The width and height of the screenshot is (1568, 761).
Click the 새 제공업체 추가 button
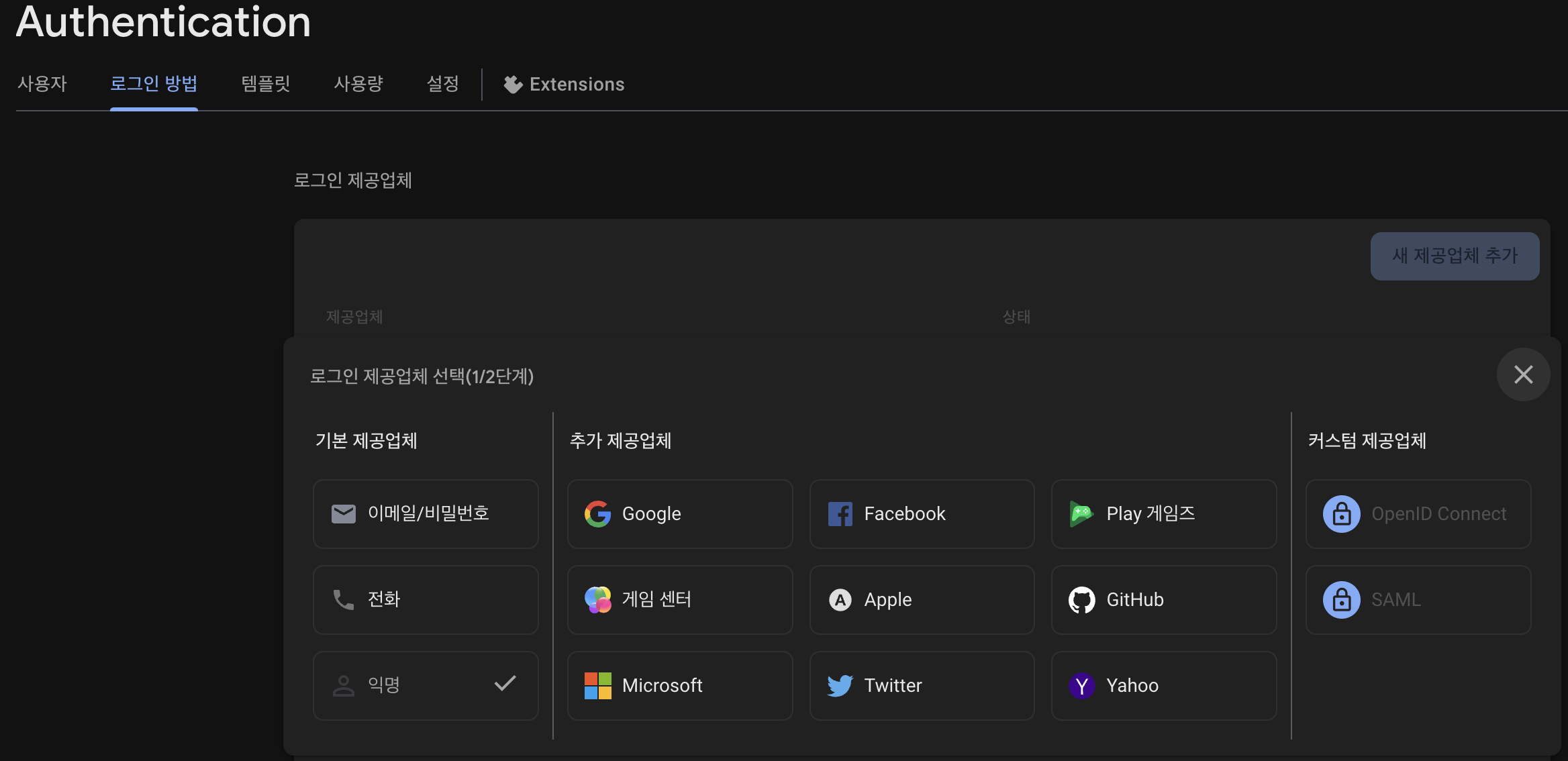[1455, 256]
